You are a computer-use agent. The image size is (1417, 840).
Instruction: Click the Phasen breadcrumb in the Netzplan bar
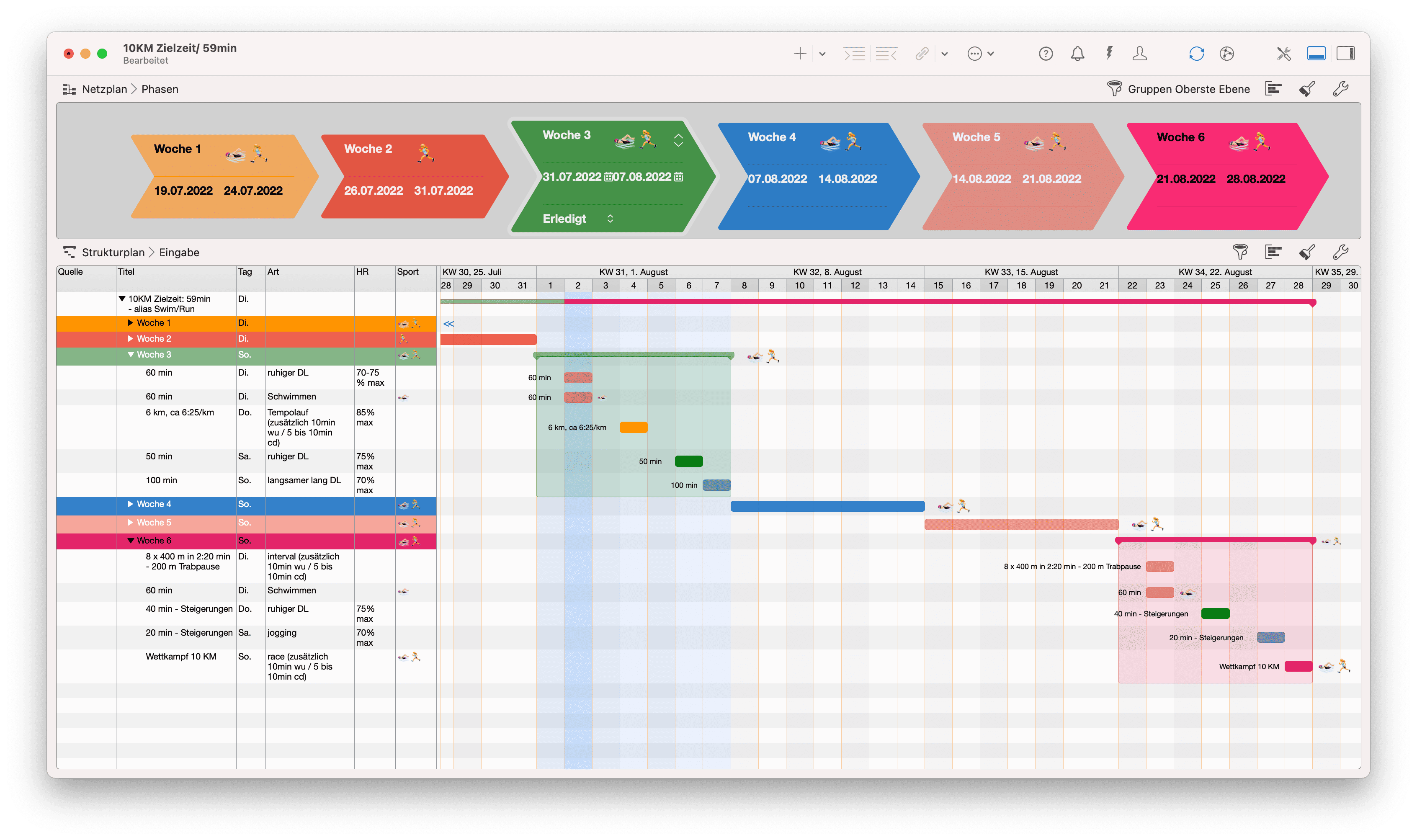[160, 89]
